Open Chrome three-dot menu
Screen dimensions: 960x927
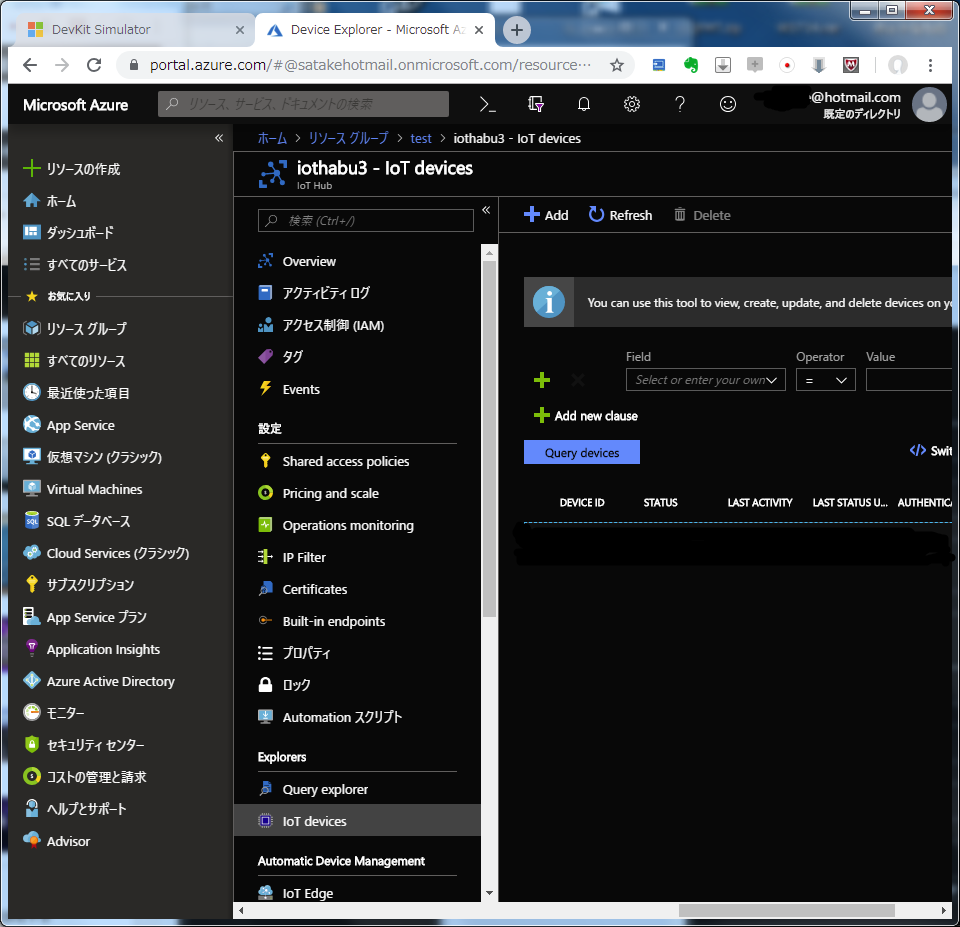[930, 65]
